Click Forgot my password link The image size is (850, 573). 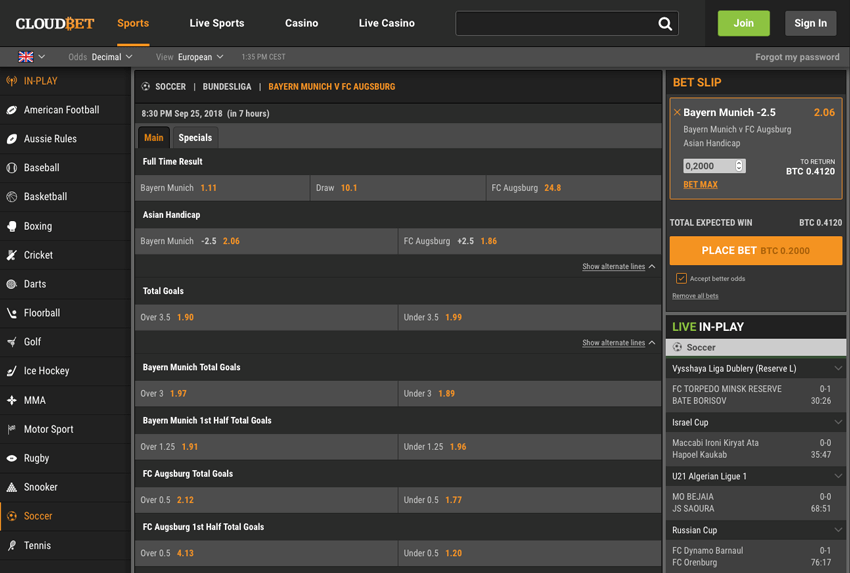tap(797, 57)
